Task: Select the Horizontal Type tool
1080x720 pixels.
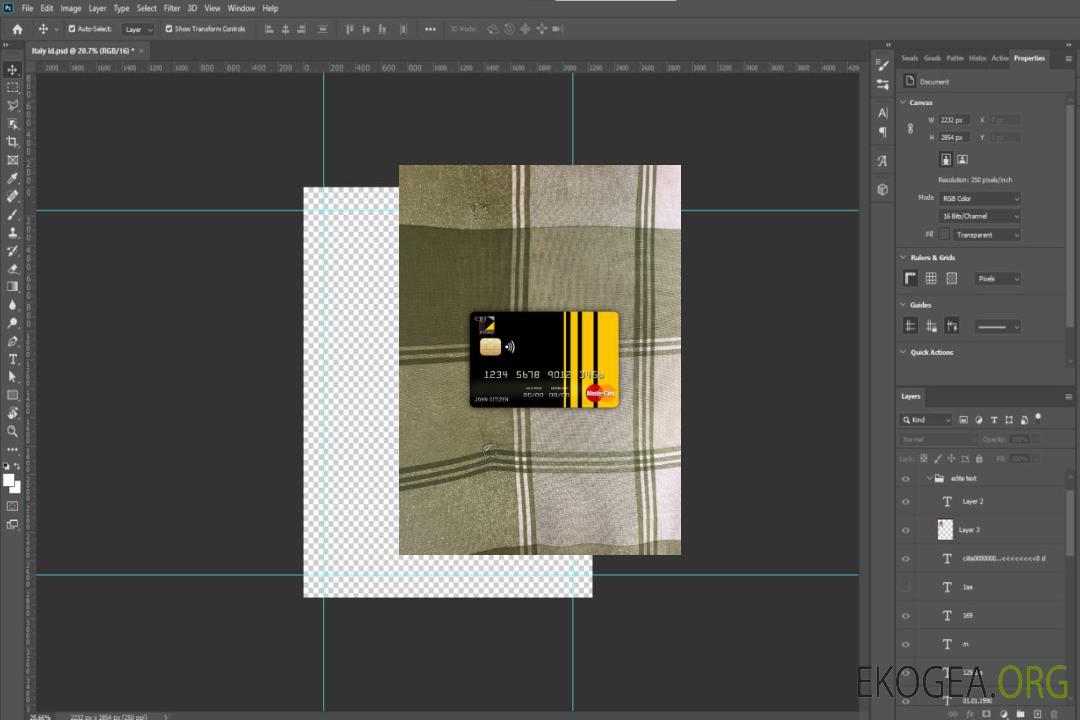Action: click(x=12, y=359)
